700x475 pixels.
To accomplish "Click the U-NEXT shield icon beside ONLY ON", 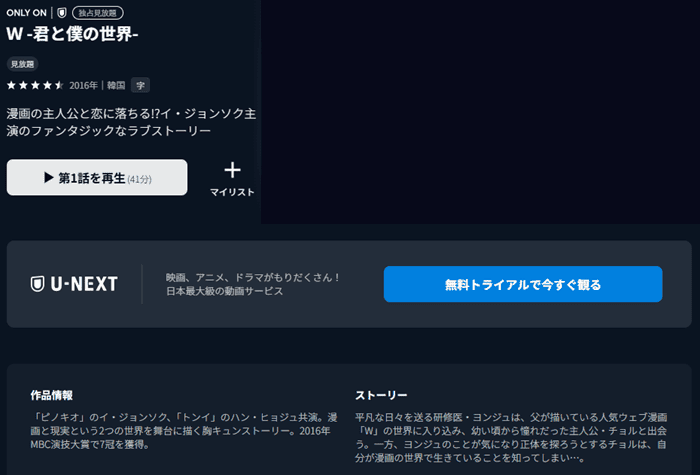I will pos(62,13).
